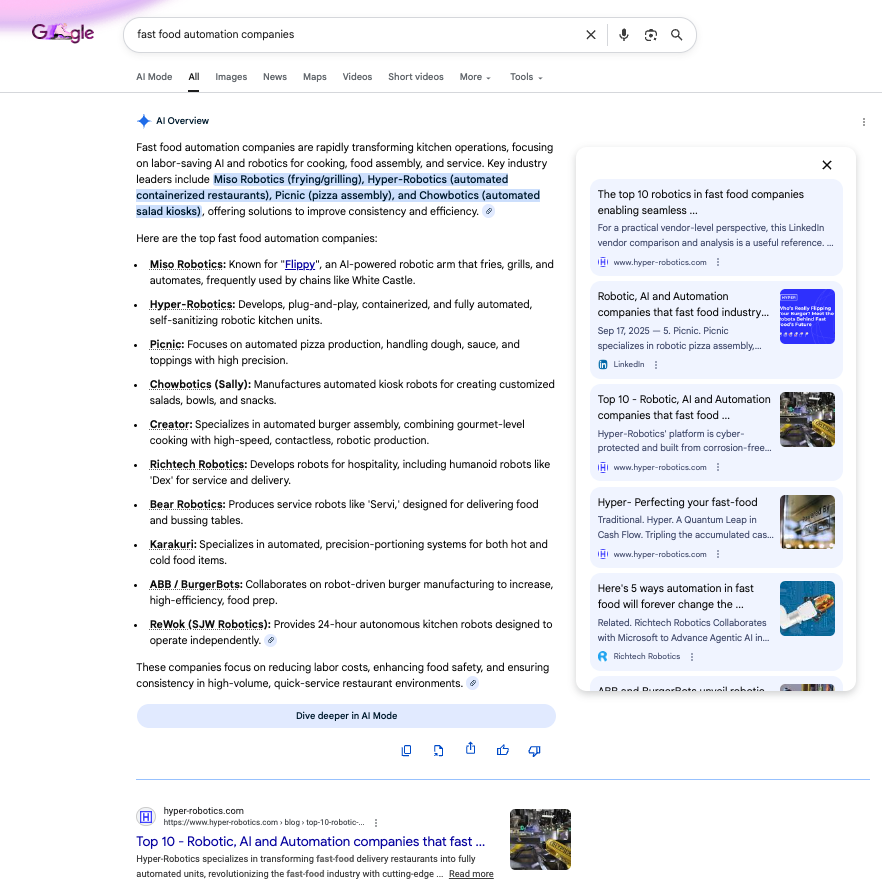Give thumbs up to AI Overview
The width and height of the screenshot is (882, 896).
pos(503,750)
